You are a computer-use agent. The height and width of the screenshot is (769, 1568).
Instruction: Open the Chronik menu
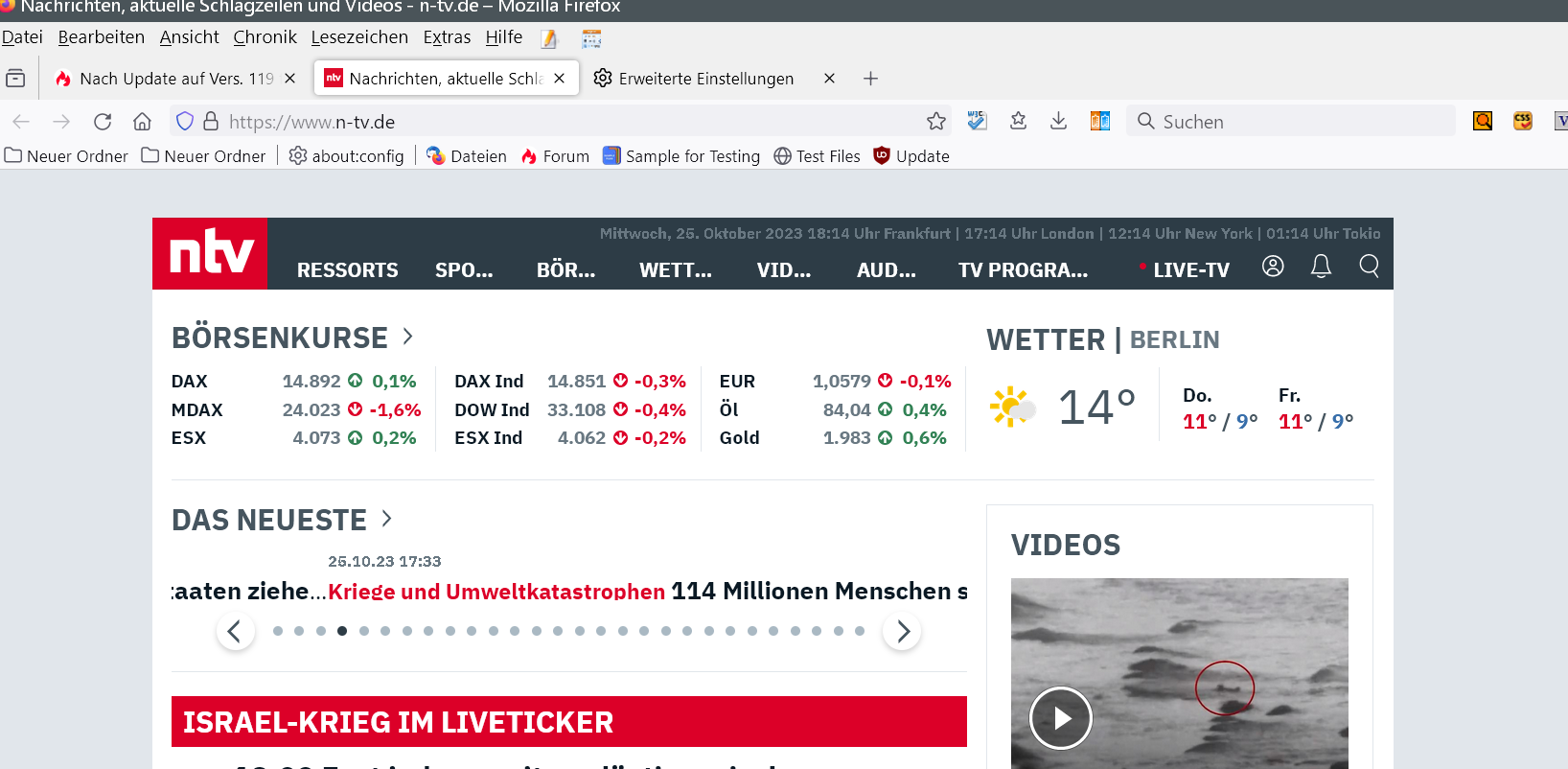[265, 37]
